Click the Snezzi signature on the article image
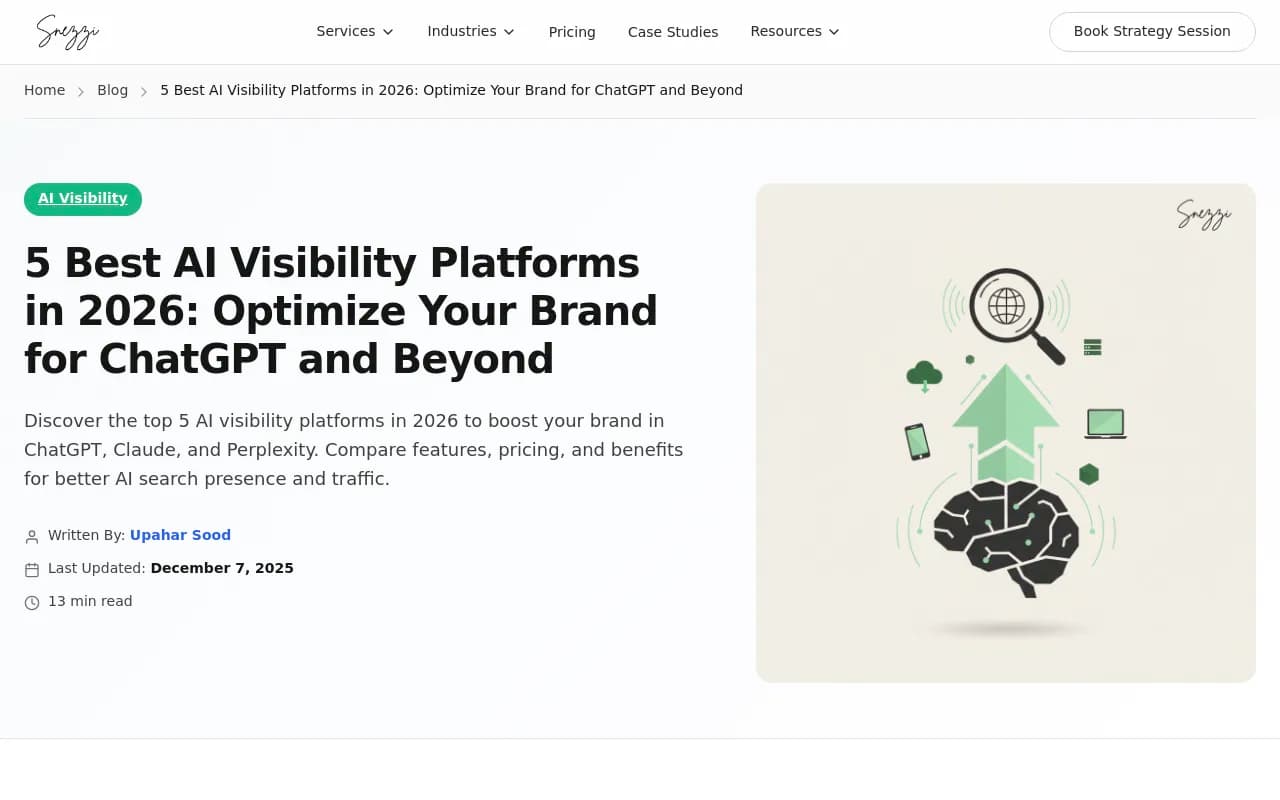The width and height of the screenshot is (1280, 800). pyautogui.click(x=1203, y=214)
